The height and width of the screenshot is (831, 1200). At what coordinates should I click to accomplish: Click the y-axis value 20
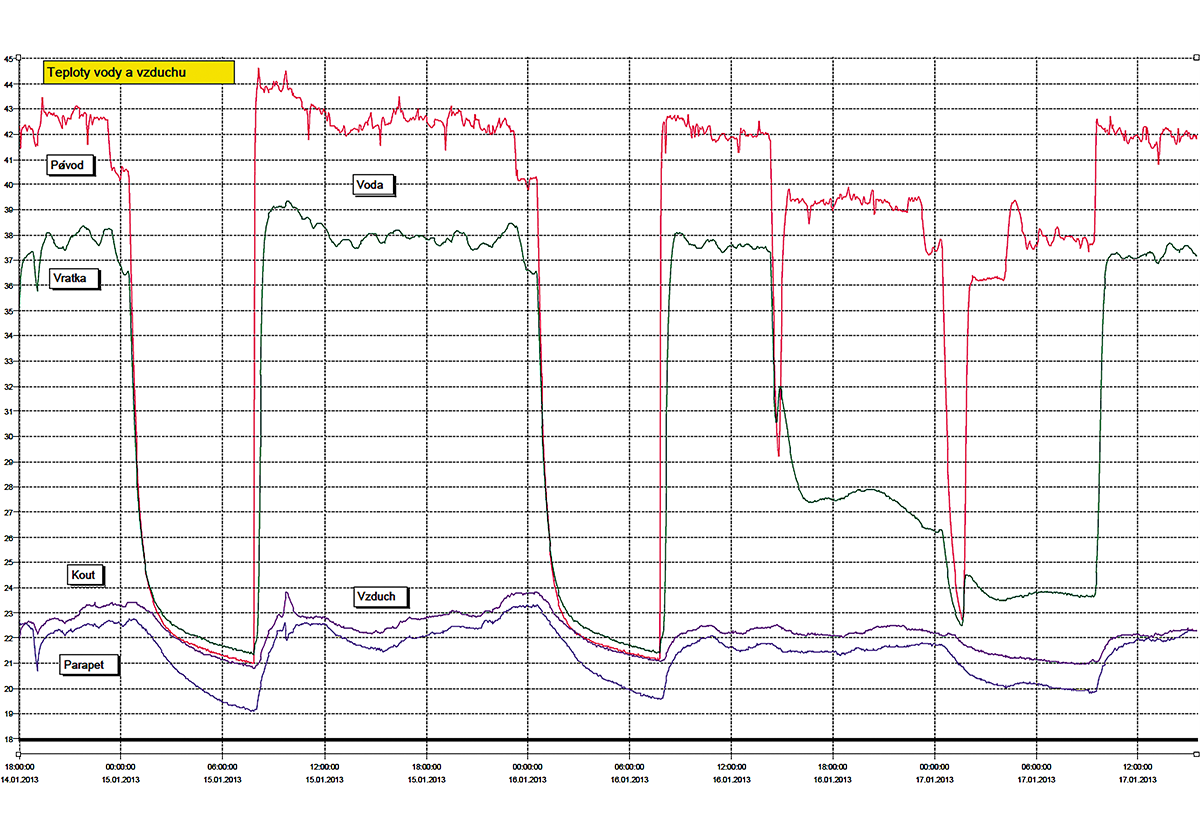click(x=8, y=689)
